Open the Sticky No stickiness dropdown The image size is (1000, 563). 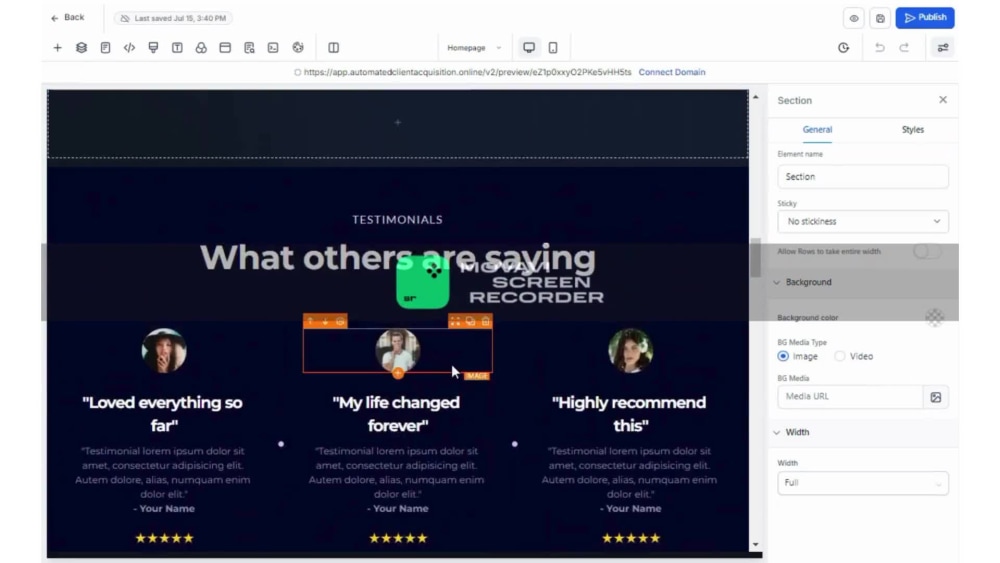(863, 222)
